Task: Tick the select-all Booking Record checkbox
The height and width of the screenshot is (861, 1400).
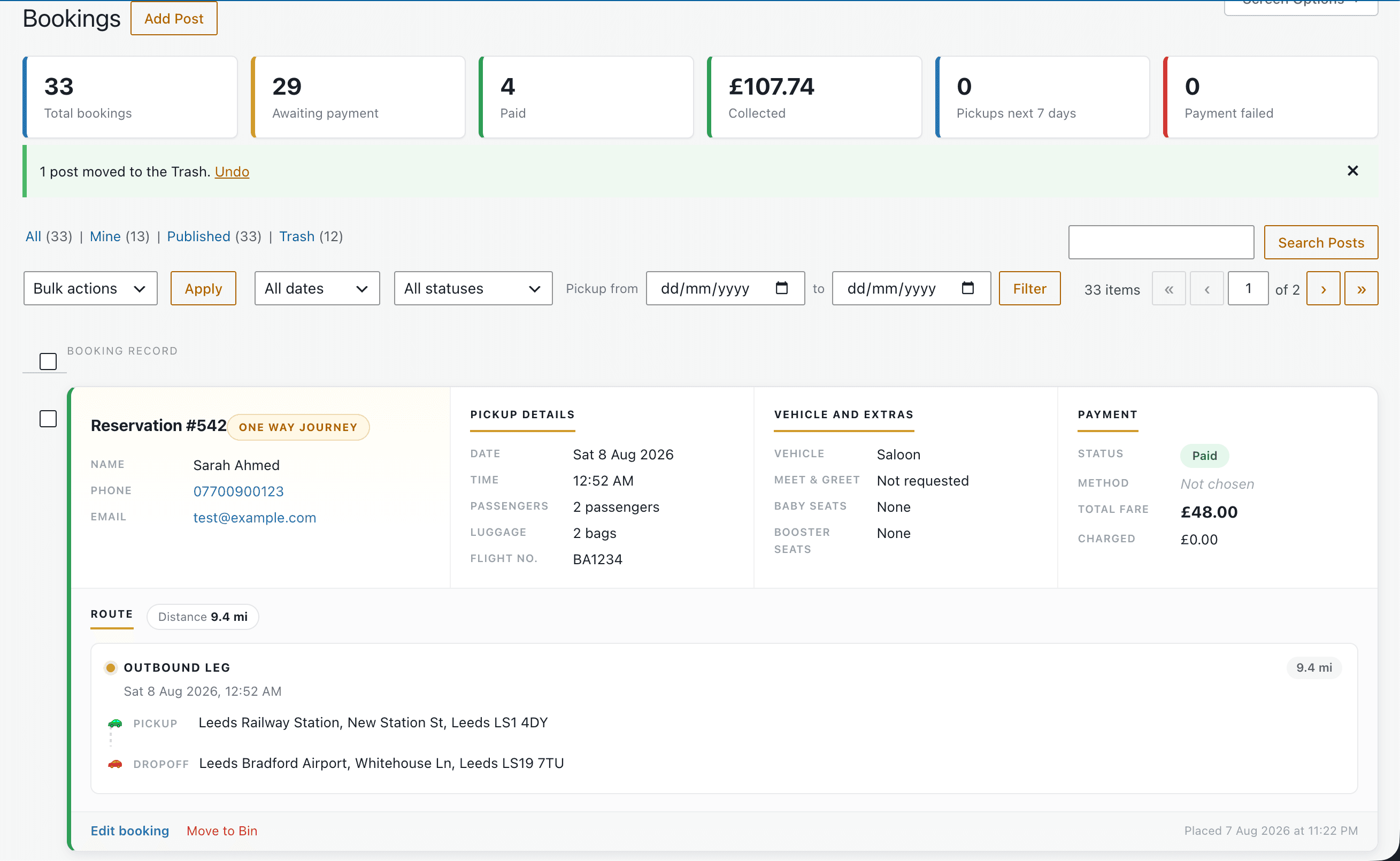Action: click(48, 361)
